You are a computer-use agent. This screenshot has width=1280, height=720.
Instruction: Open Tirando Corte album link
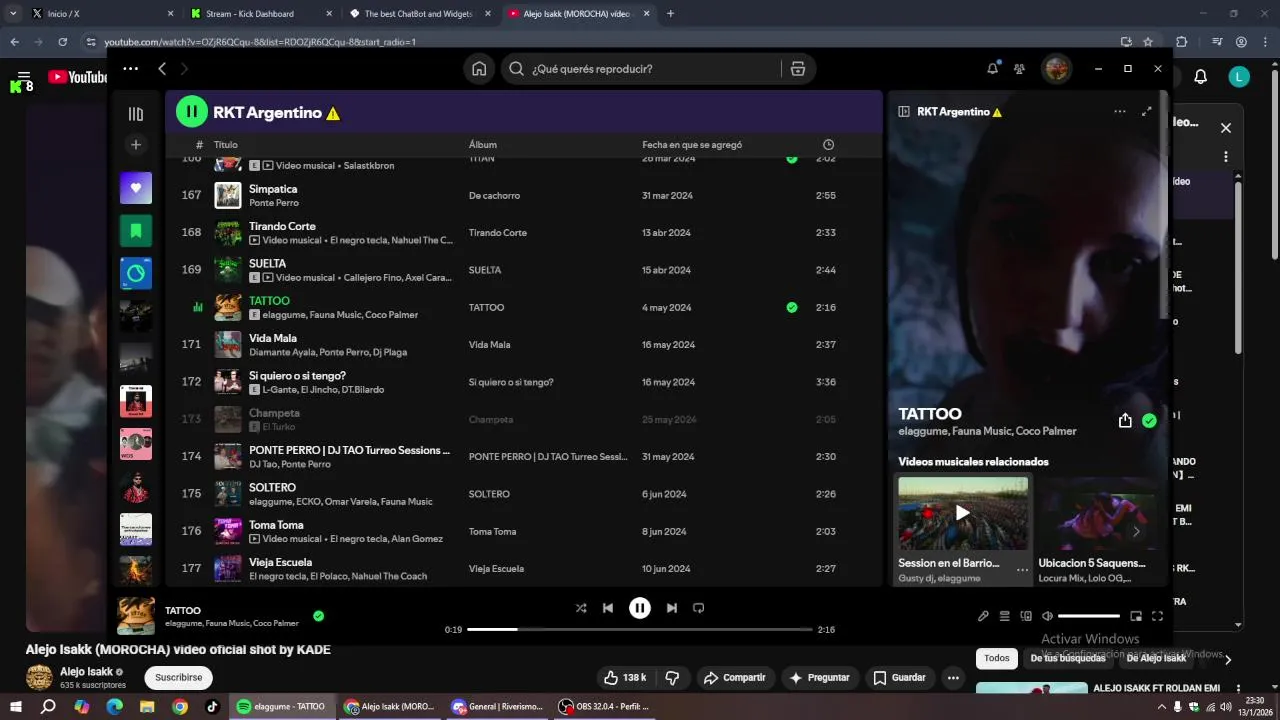tap(498, 233)
